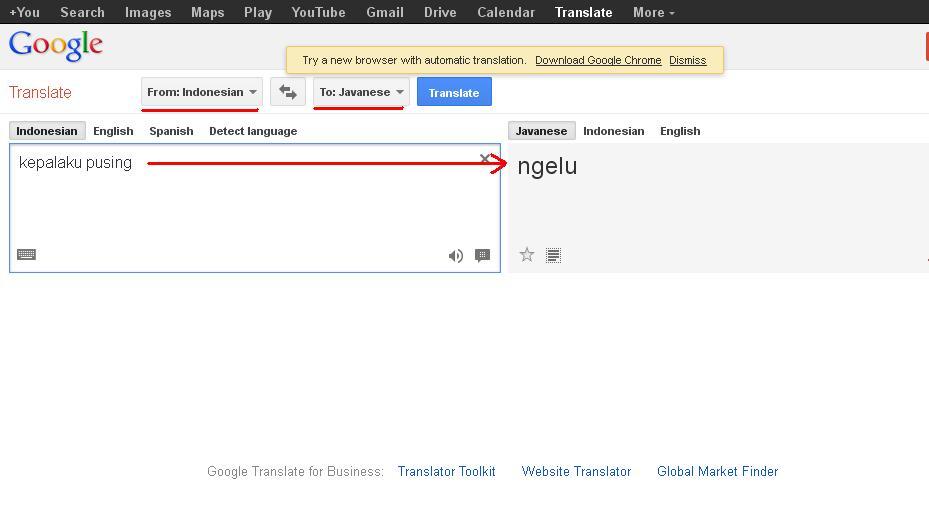Open the example usage speech bubble icon
Viewport: 929px width, 517px height.
[x=482, y=255]
